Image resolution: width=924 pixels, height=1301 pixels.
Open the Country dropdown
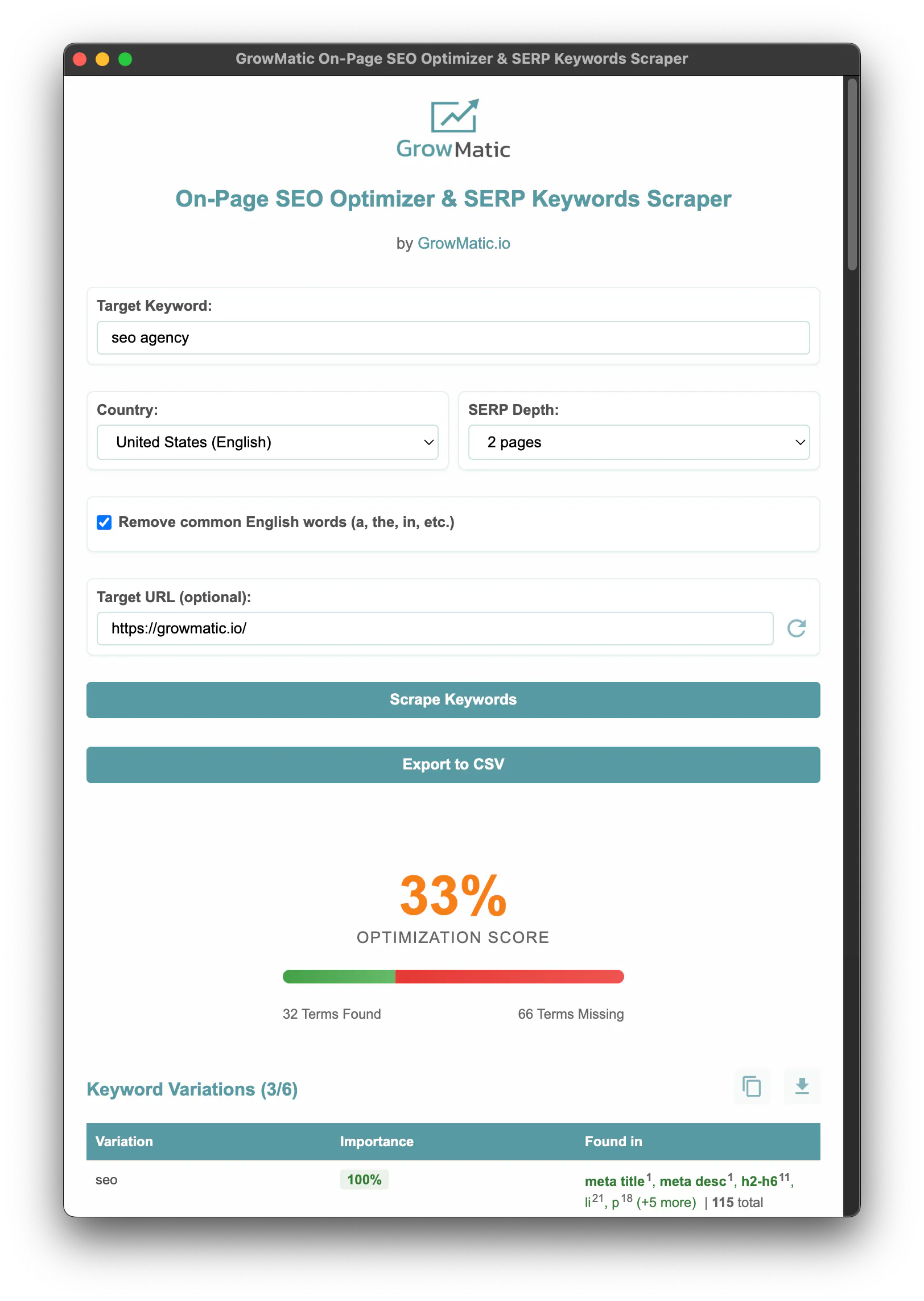pyautogui.click(x=267, y=442)
